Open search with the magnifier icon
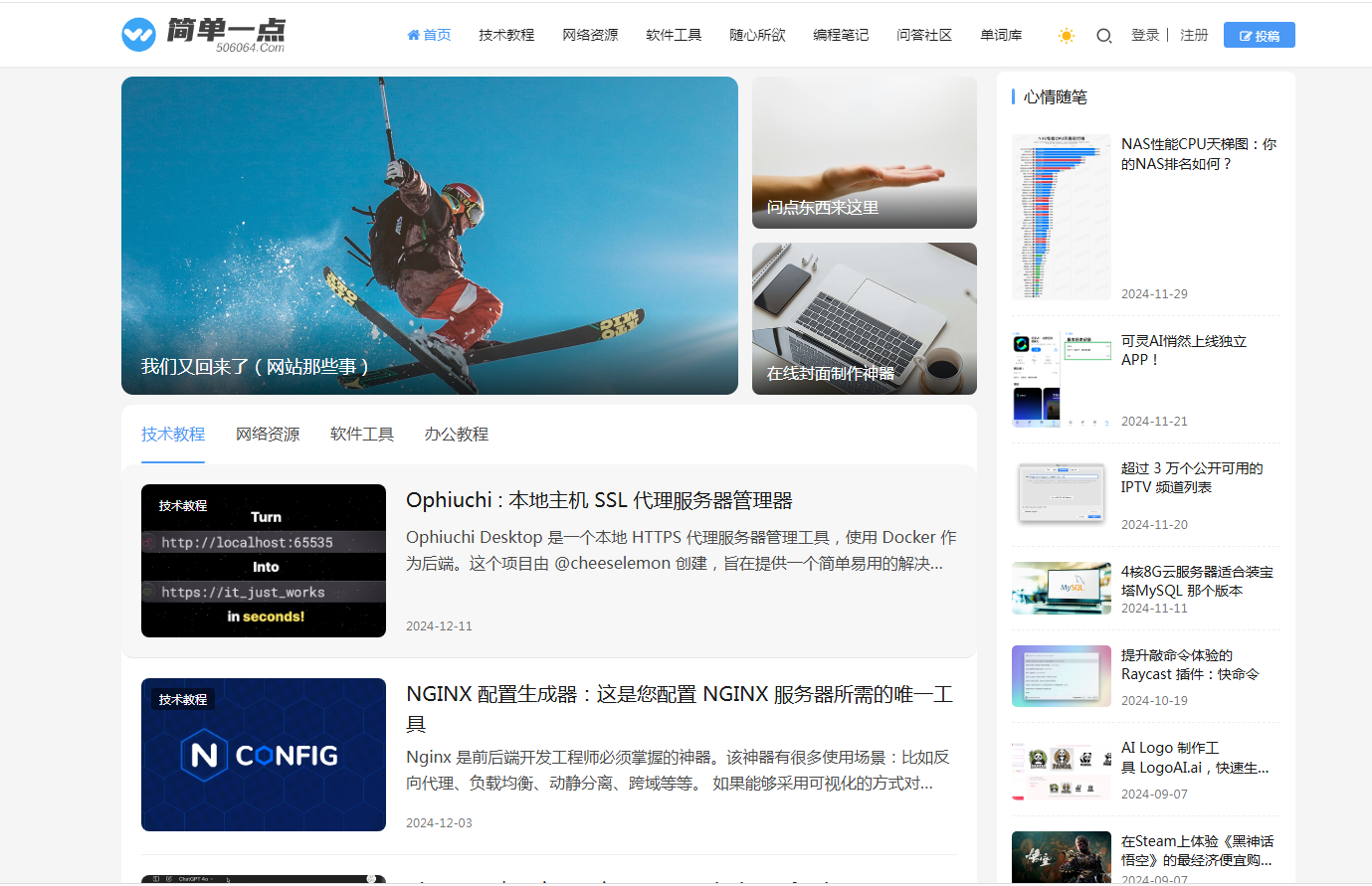Image resolution: width=1372 pixels, height=886 pixels. coord(1104,36)
